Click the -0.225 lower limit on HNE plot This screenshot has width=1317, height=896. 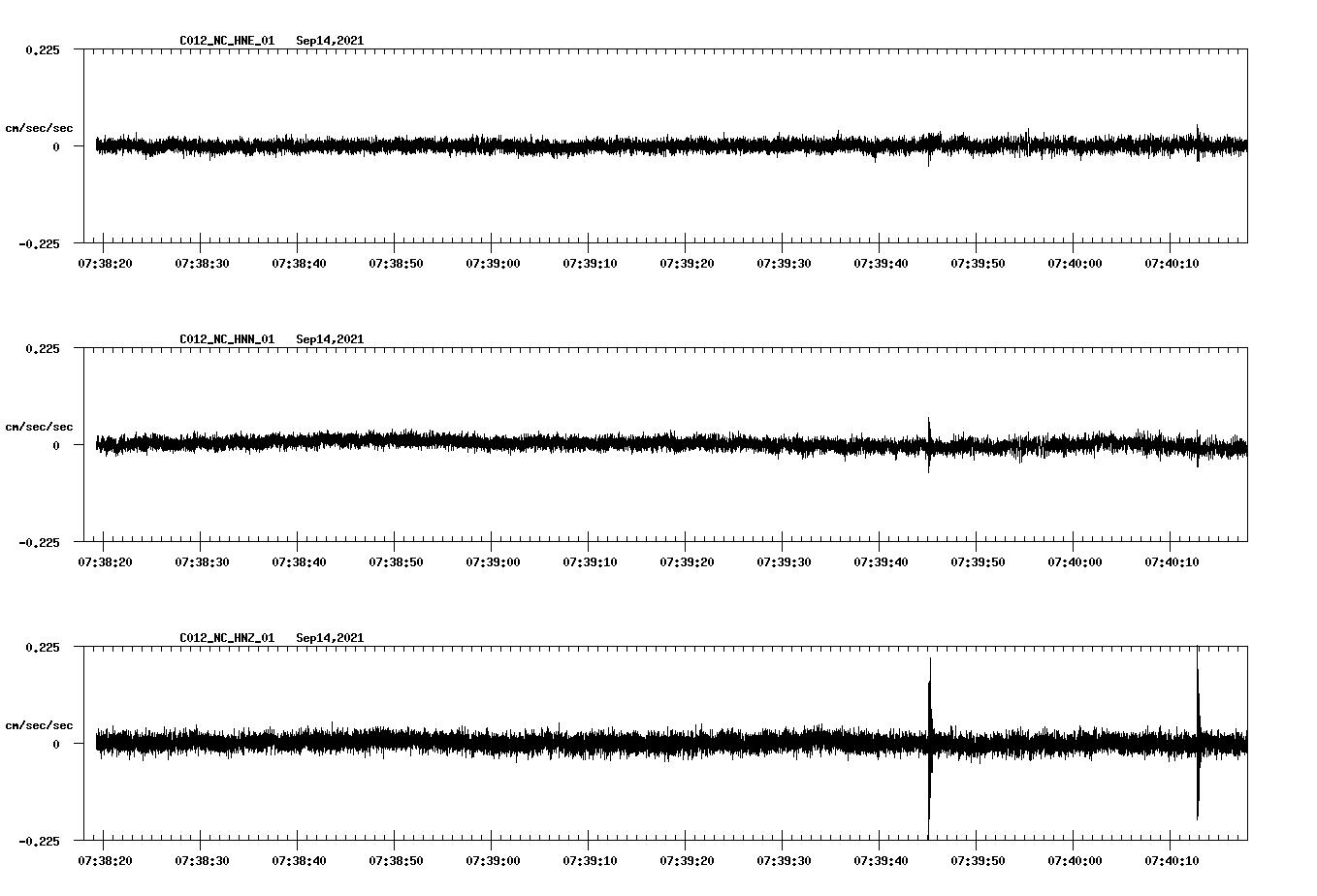(x=39, y=244)
